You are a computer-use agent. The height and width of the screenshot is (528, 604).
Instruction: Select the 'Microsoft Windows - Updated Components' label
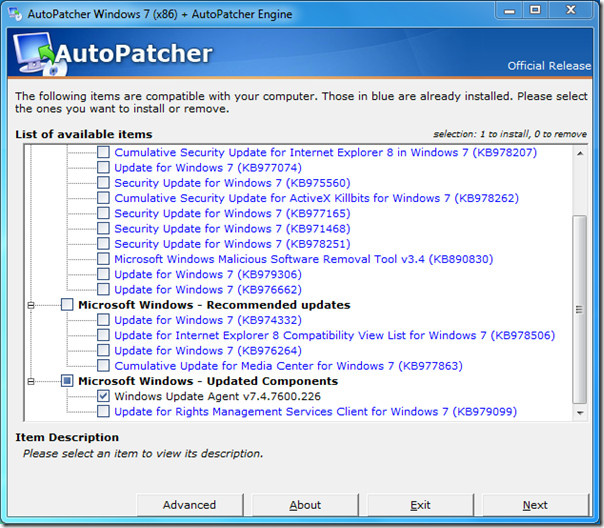[x=208, y=381]
